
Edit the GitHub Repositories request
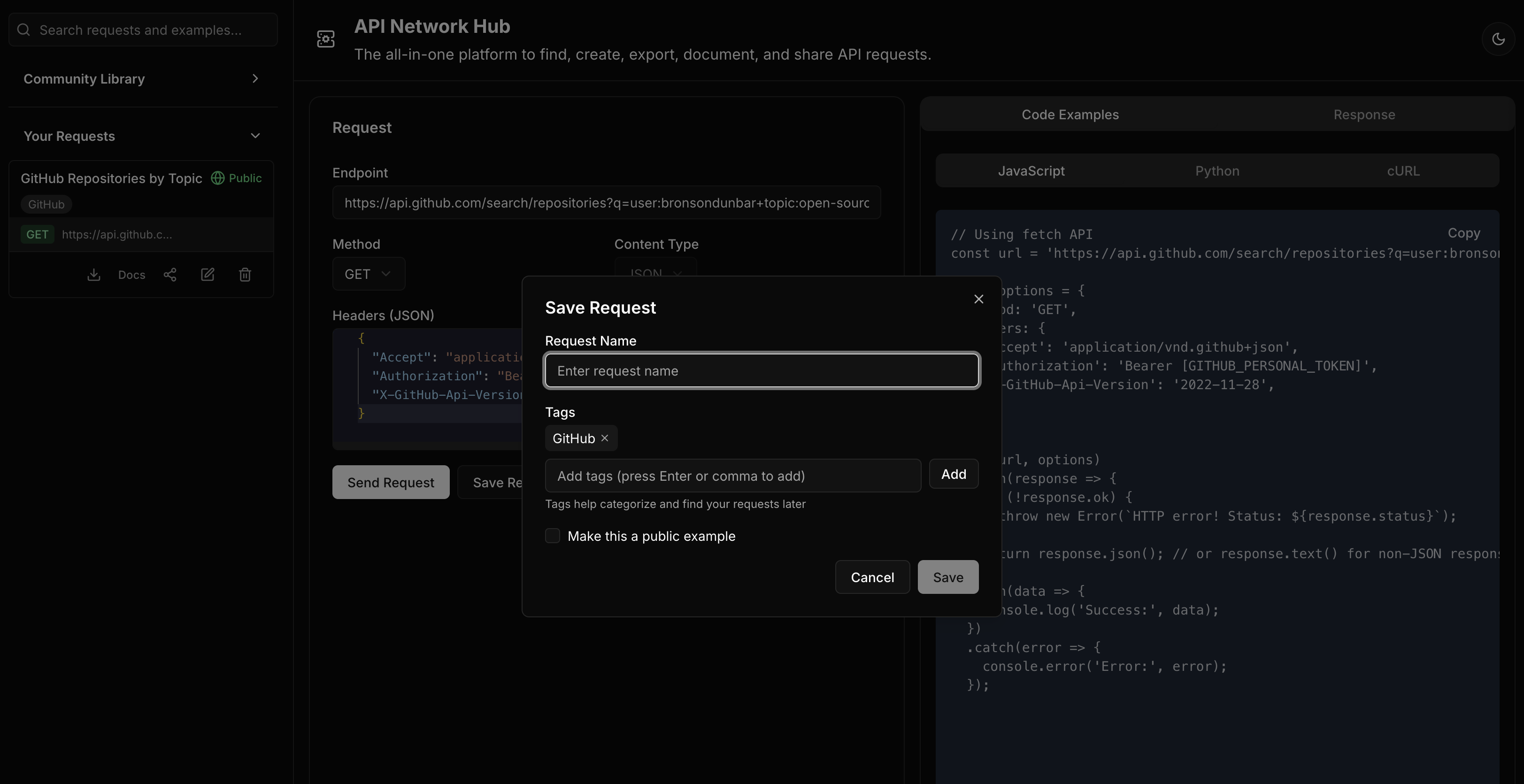[x=207, y=275]
